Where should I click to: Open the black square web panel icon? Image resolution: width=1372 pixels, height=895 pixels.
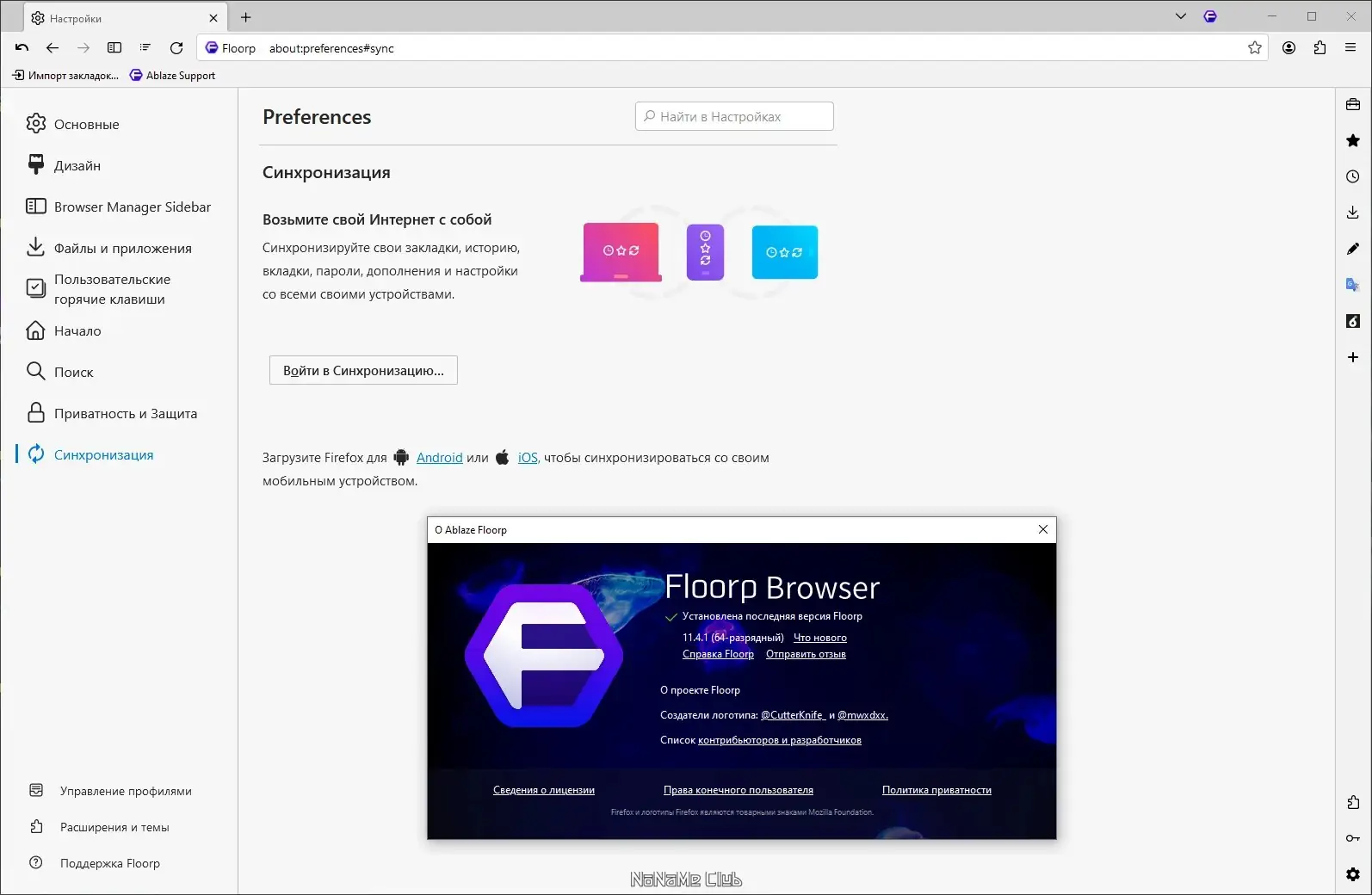[1353, 321]
